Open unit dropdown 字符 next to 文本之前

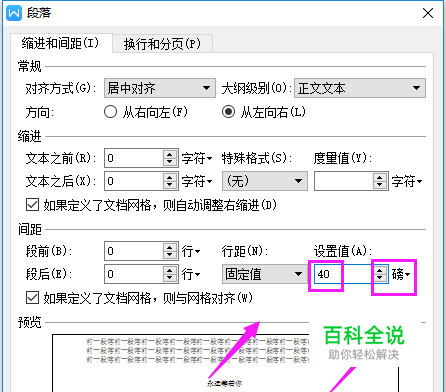pyautogui.click(x=197, y=158)
